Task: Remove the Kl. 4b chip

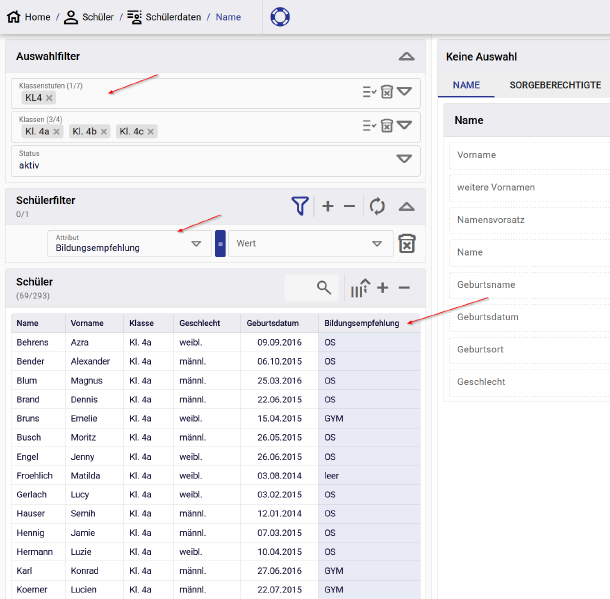Action: click(x=104, y=131)
